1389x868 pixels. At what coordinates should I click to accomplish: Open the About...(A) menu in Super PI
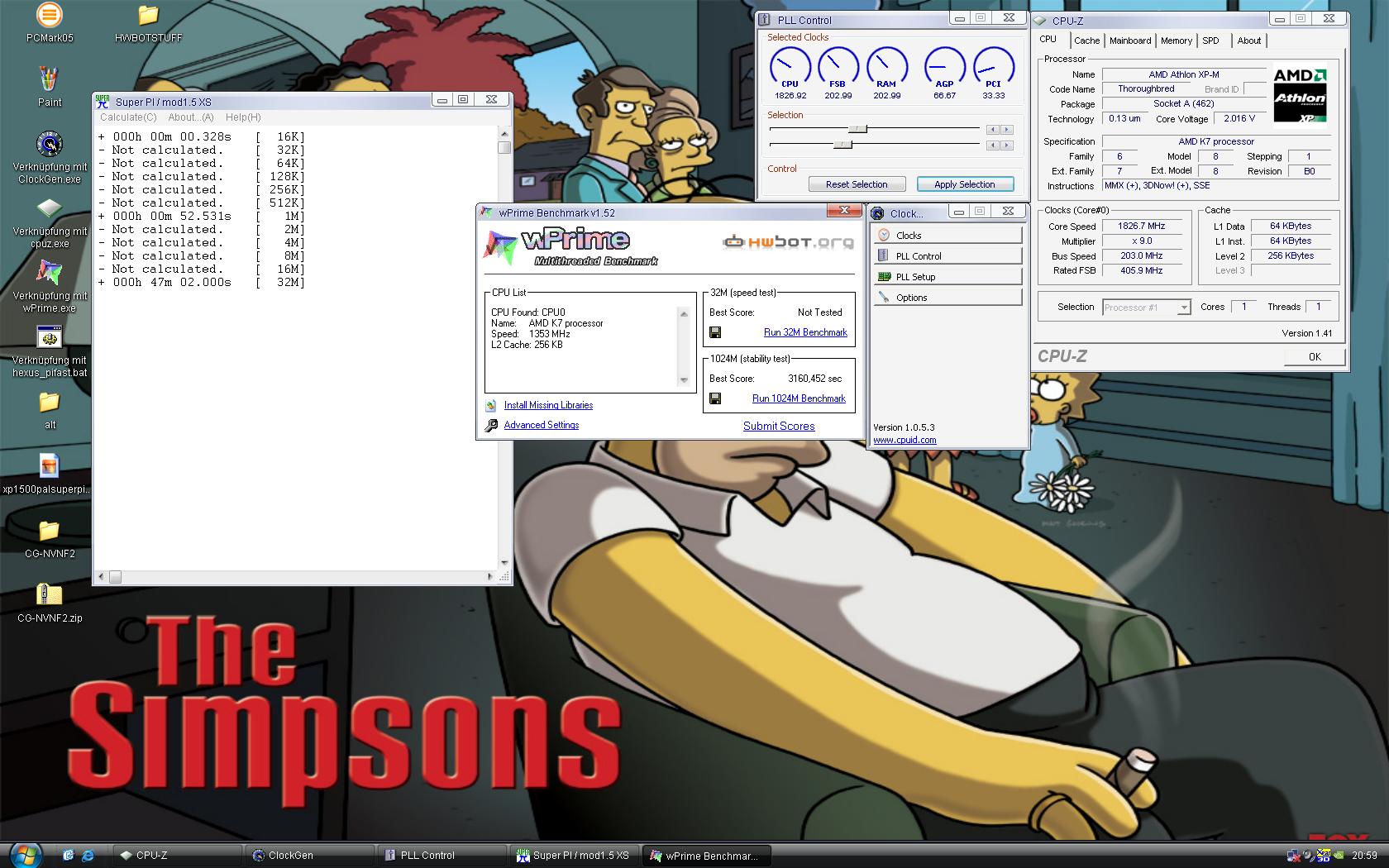191,117
